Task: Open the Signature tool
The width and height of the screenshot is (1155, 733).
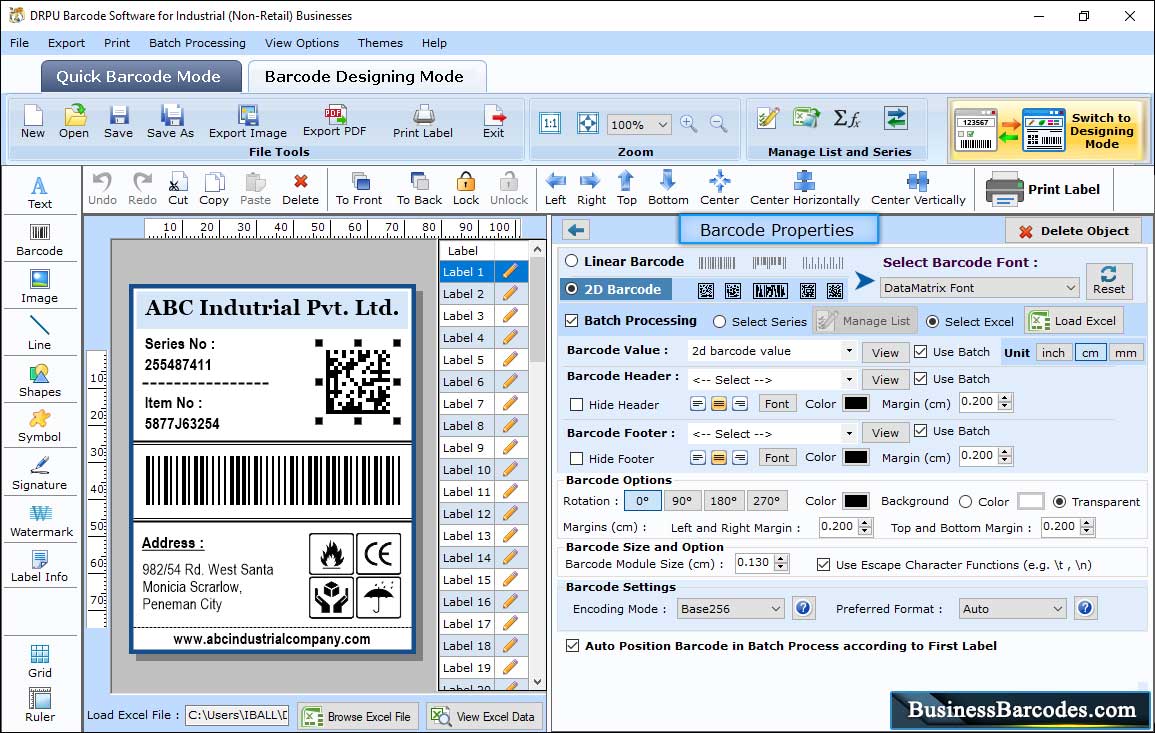Action: (39, 474)
